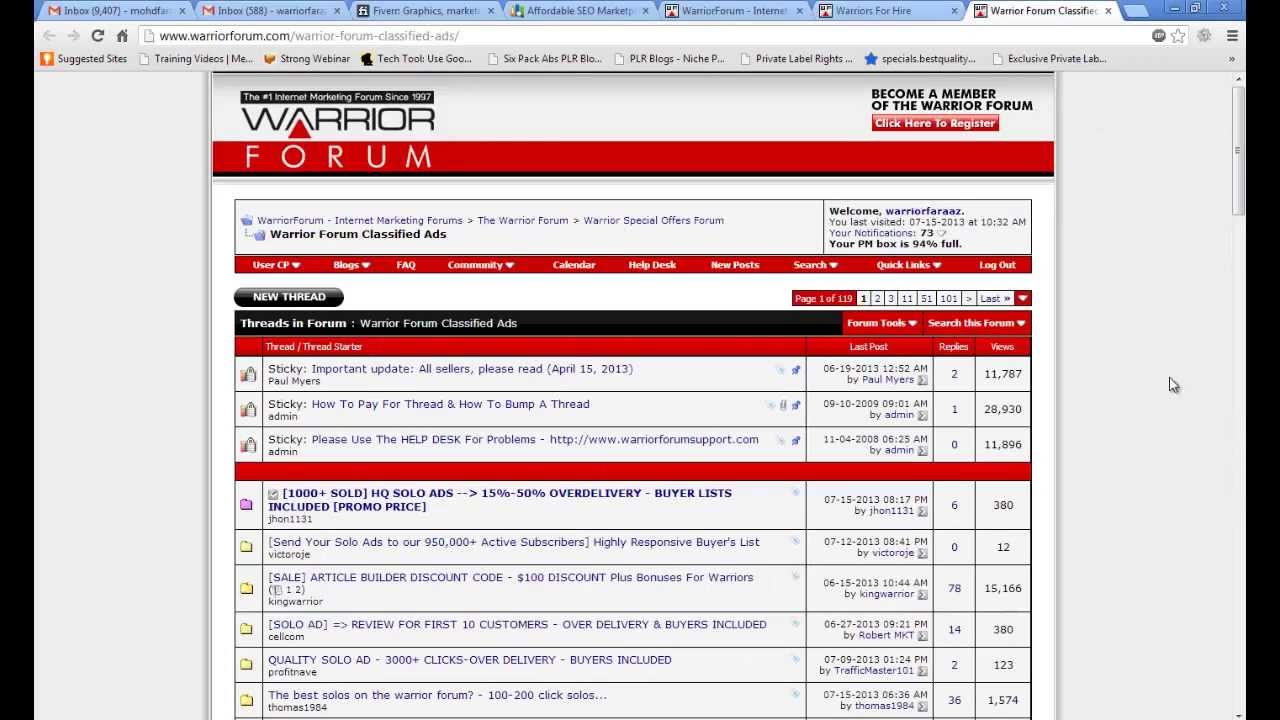Image resolution: width=1280 pixels, height=720 pixels.
Task: Expand the Community dropdown menu
Action: [480, 265]
